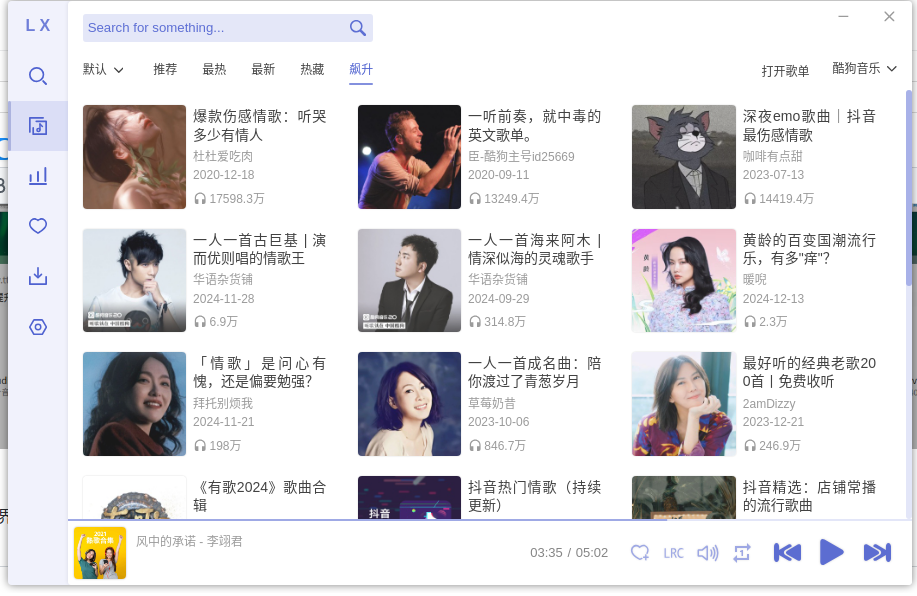Seek using the playback progress bar
The image size is (917, 596).
point(489,520)
